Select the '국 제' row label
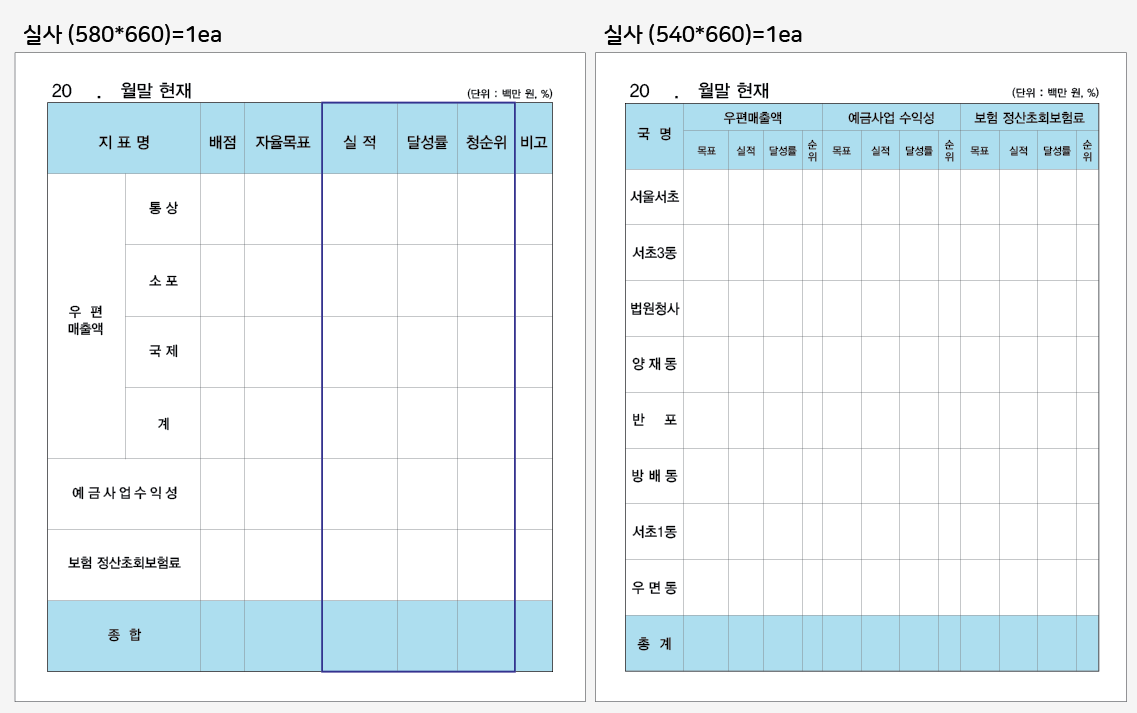 click(x=163, y=351)
